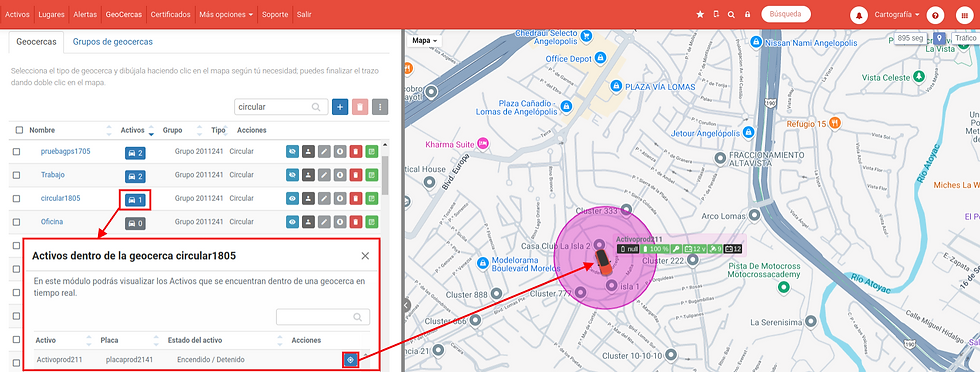Close the Activos dentro de la geocerca popup
The width and height of the screenshot is (980, 372).
[x=365, y=256]
